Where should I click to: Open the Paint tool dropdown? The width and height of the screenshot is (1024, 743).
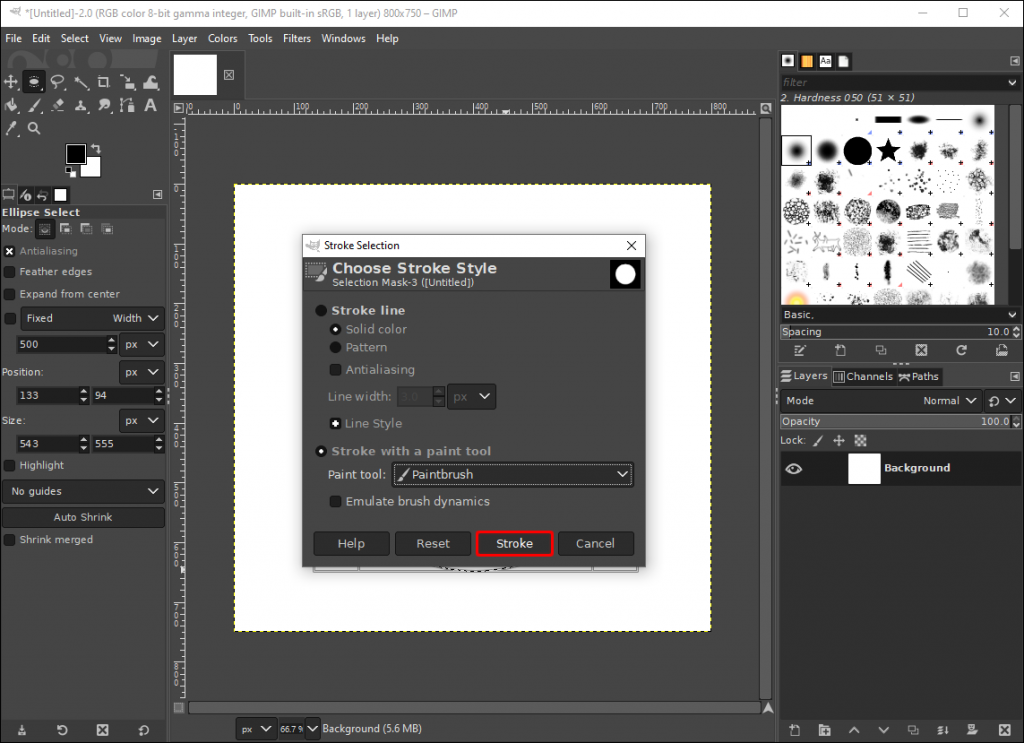(x=512, y=474)
